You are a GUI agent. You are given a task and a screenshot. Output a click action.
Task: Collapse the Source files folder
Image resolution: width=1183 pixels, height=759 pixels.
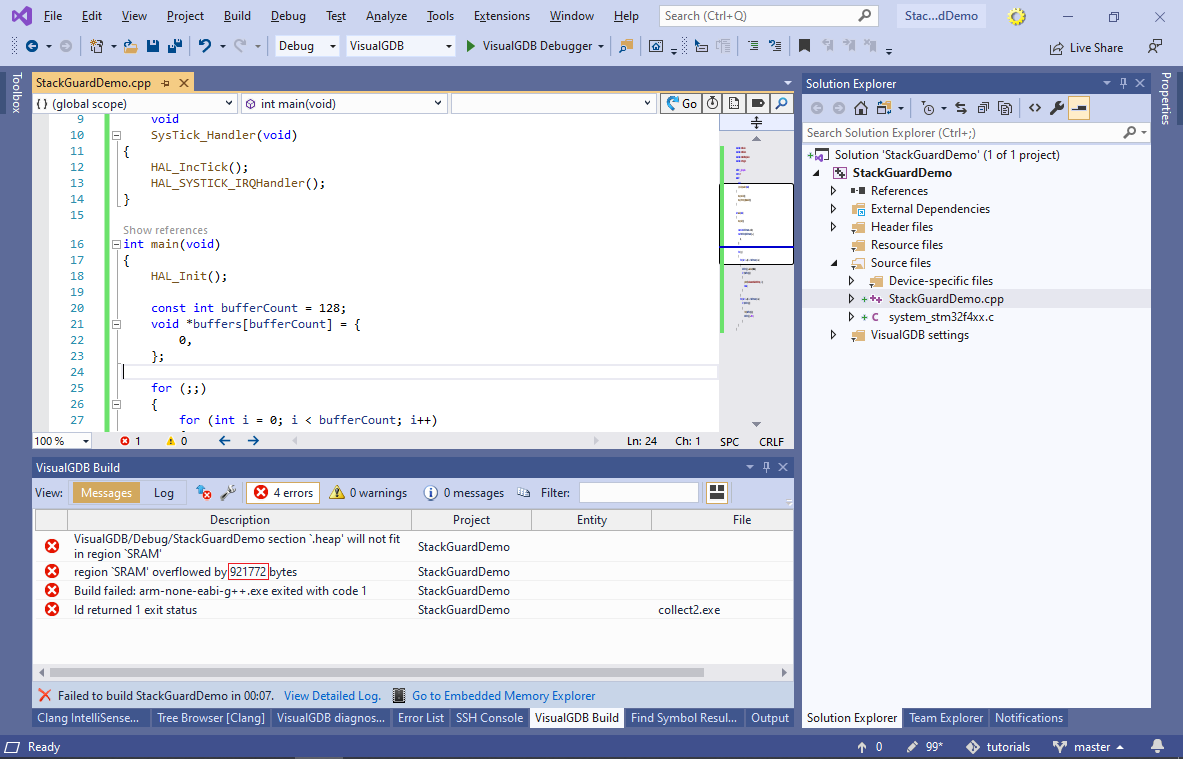pyautogui.click(x=834, y=263)
